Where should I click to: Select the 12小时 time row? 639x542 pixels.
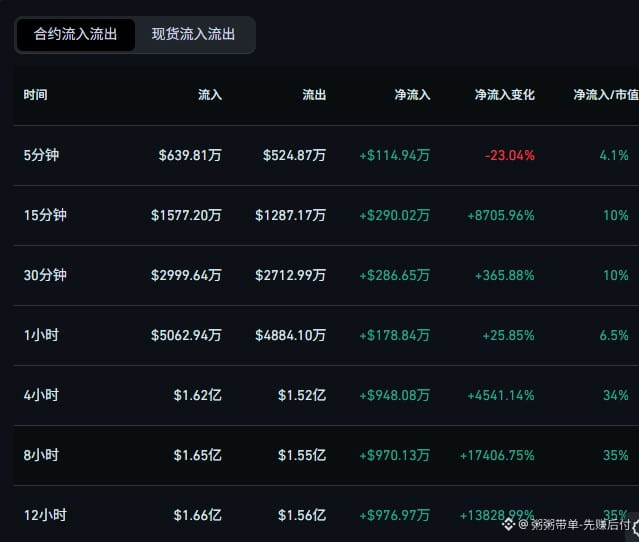point(326,514)
